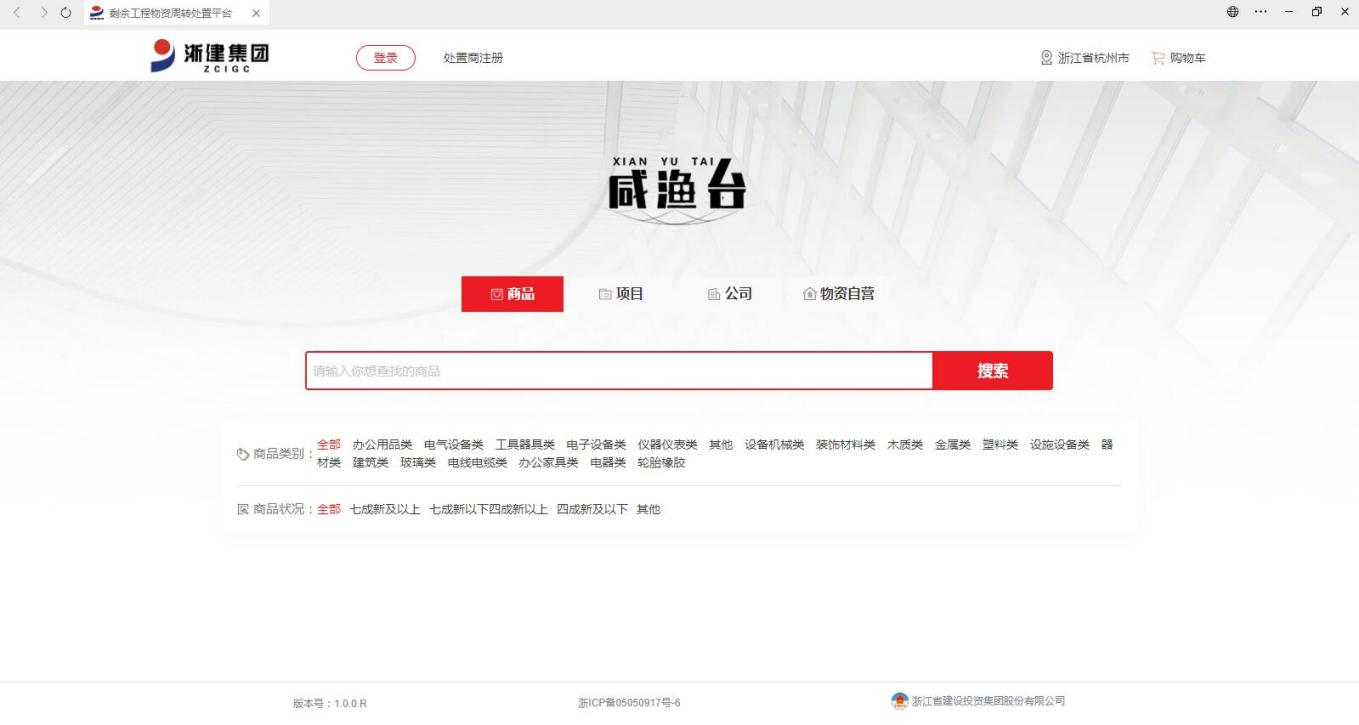Focus the 请输入你想查找的商品 search box
Image resolution: width=1359 pixels, height=725 pixels.
619,371
